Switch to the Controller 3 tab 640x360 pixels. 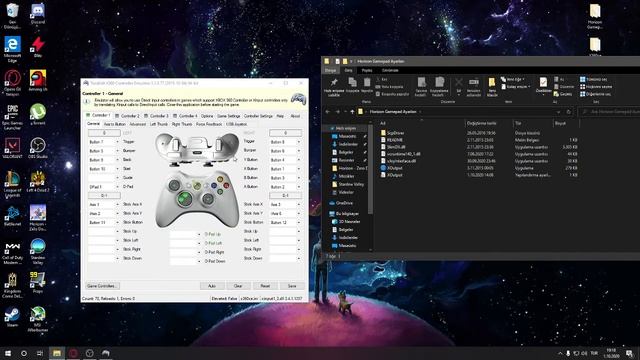[x=156, y=116]
